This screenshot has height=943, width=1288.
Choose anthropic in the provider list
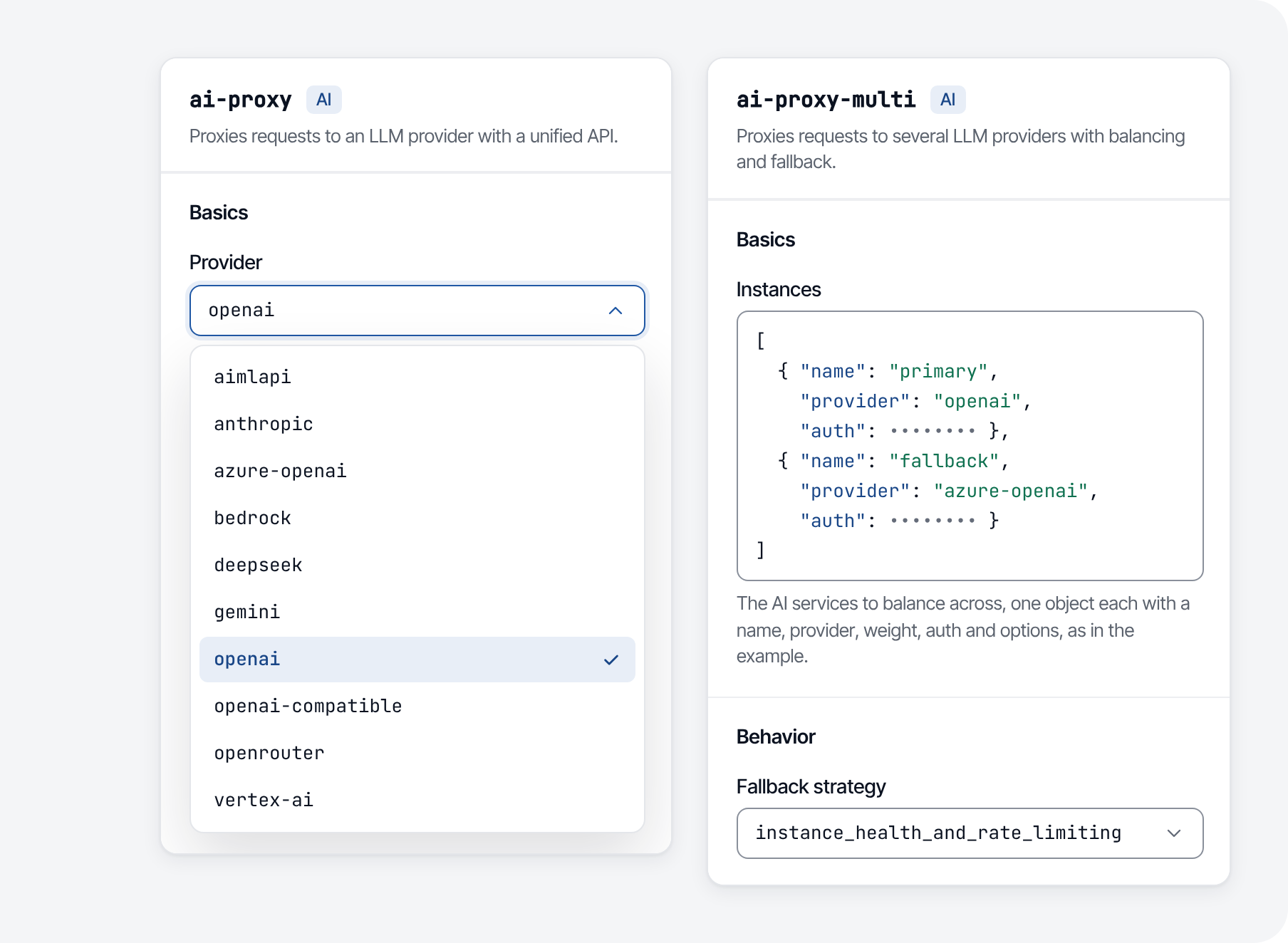point(417,424)
